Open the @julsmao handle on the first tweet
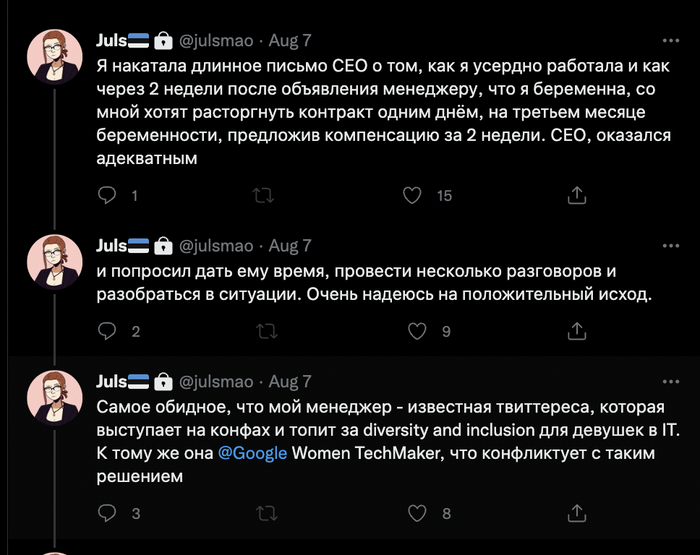 [x=216, y=40]
